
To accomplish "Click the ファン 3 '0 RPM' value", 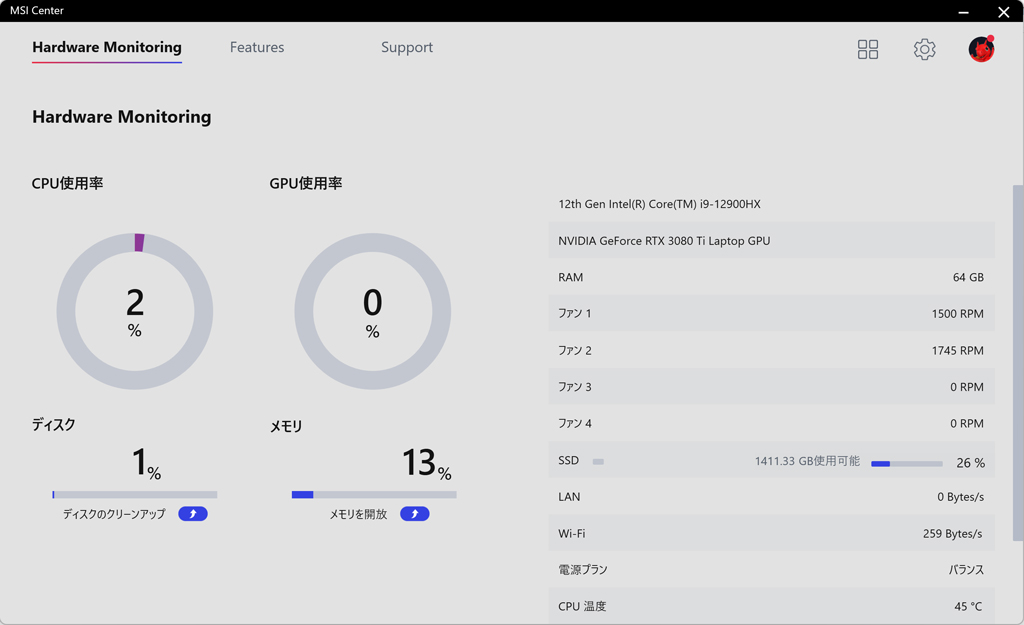I will coord(967,387).
